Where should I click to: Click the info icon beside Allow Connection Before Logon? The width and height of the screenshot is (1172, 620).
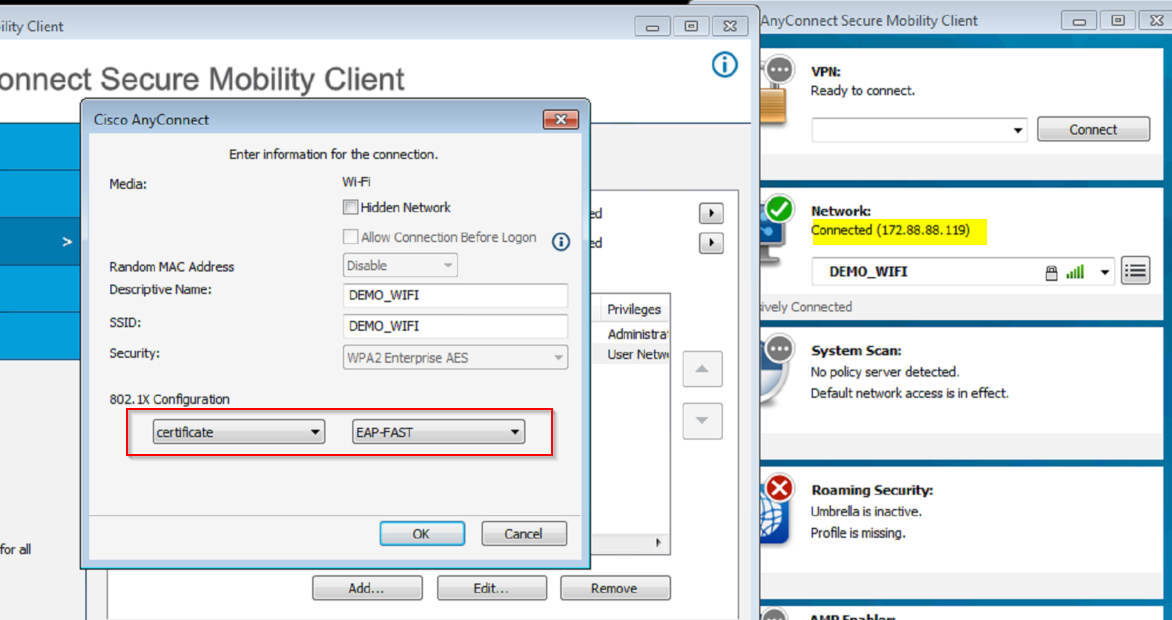[561, 242]
